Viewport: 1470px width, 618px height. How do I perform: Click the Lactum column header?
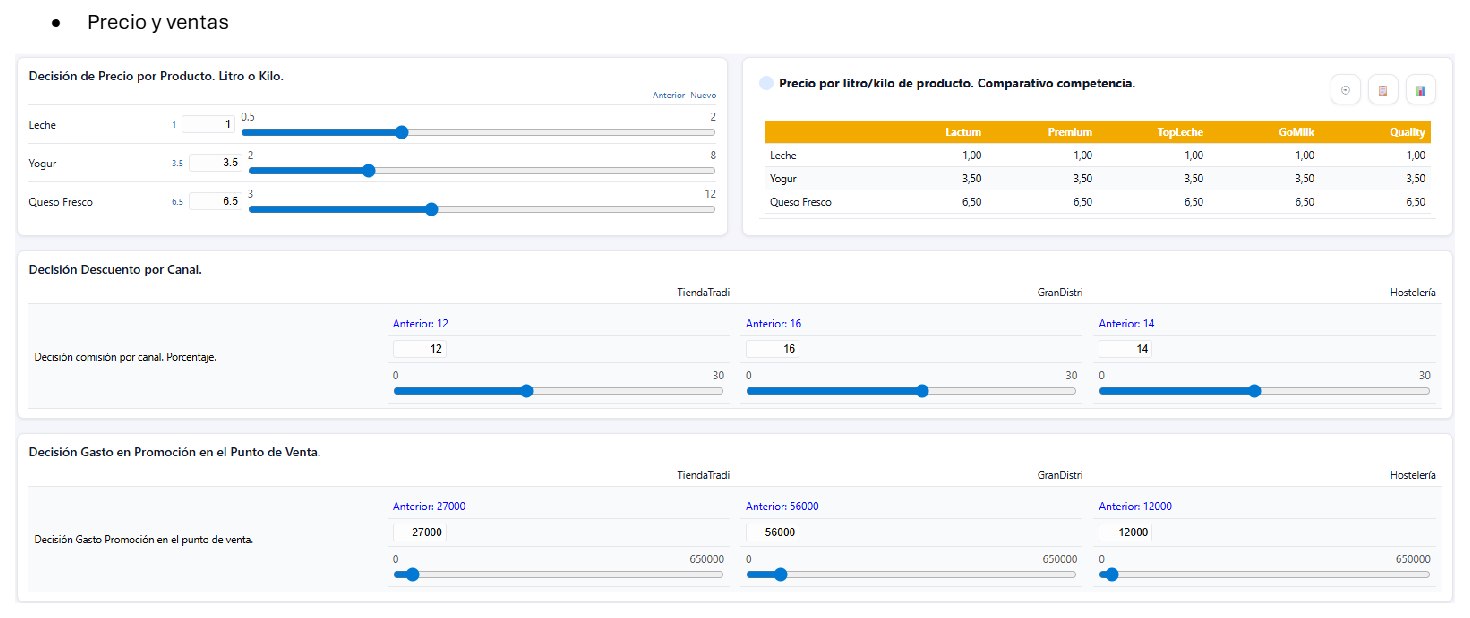point(963,132)
